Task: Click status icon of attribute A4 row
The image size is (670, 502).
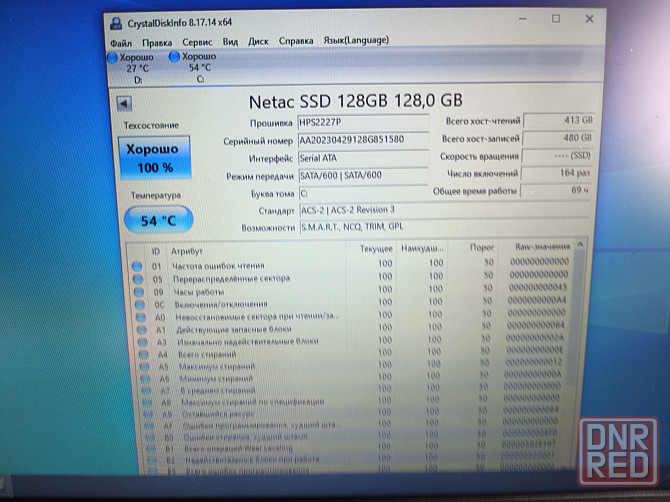Action: click(144, 355)
